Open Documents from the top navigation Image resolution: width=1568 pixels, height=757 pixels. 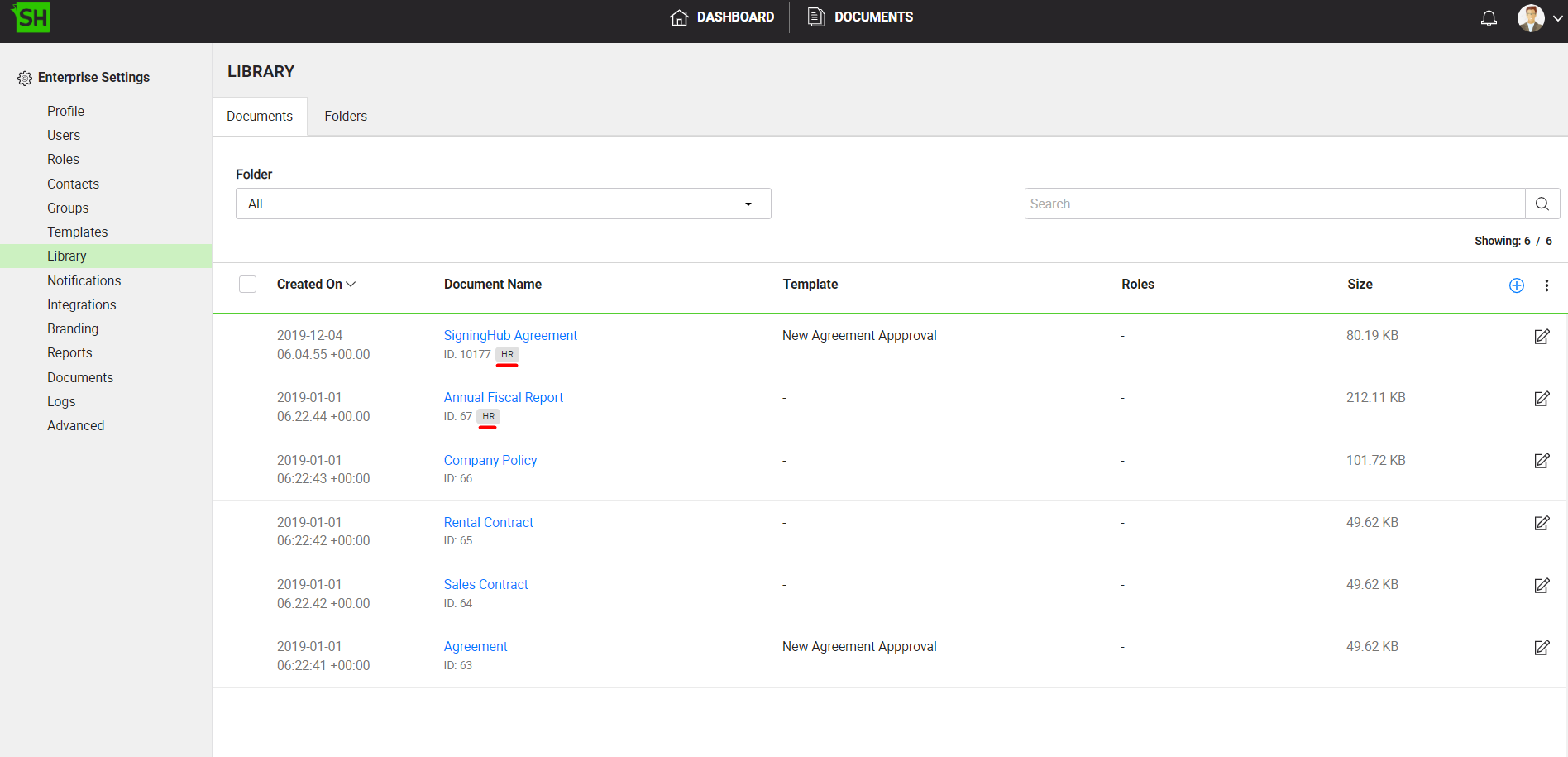(860, 17)
